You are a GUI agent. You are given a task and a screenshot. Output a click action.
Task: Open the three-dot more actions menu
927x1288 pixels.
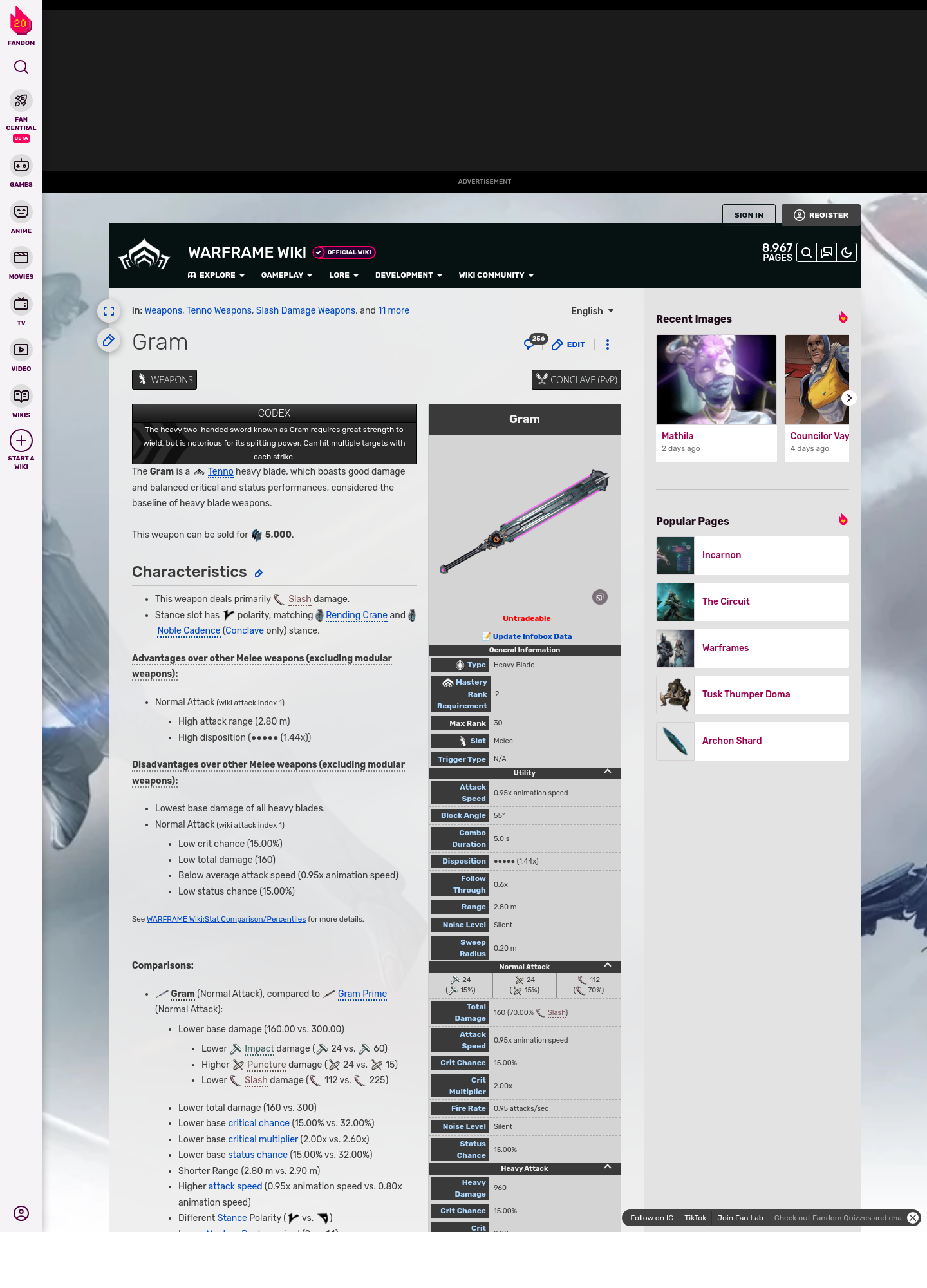click(608, 345)
